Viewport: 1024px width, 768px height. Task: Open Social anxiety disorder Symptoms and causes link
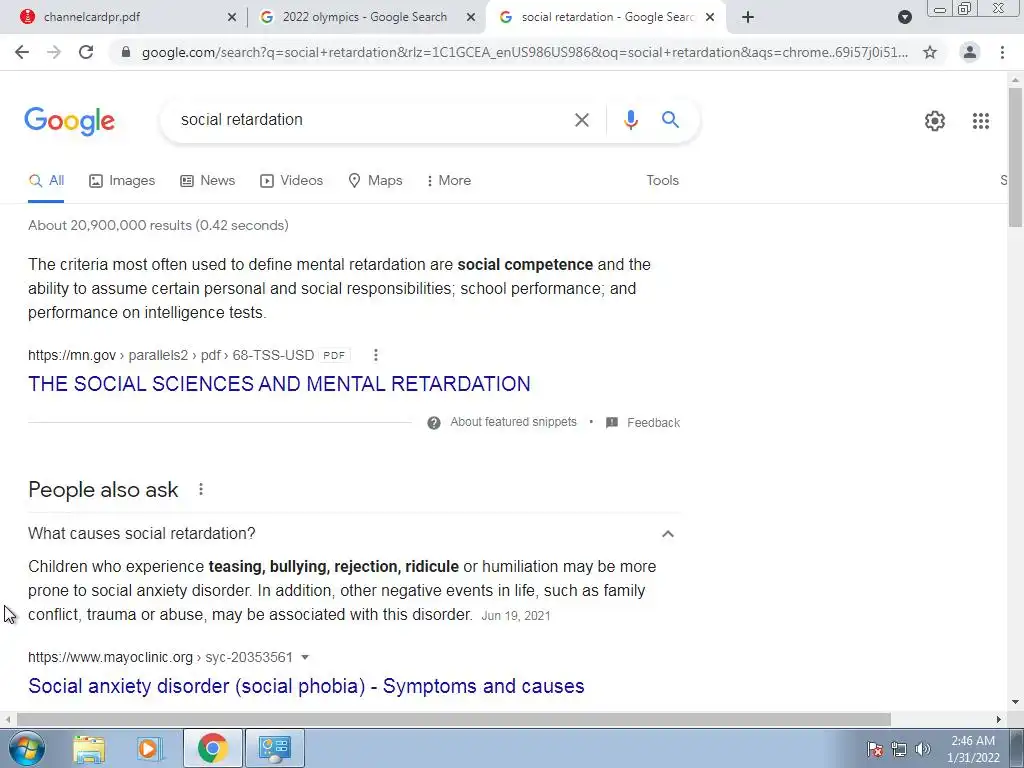[x=306, y=686]
